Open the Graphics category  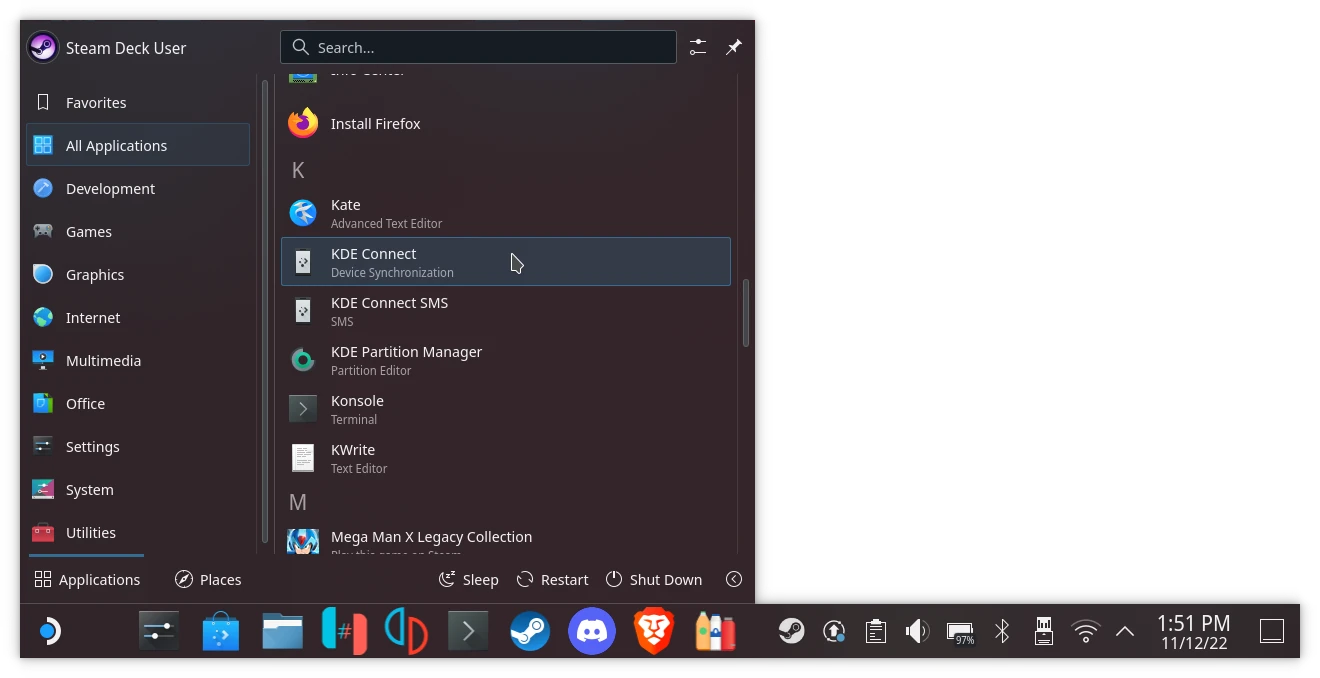click(x=138, y=274)
